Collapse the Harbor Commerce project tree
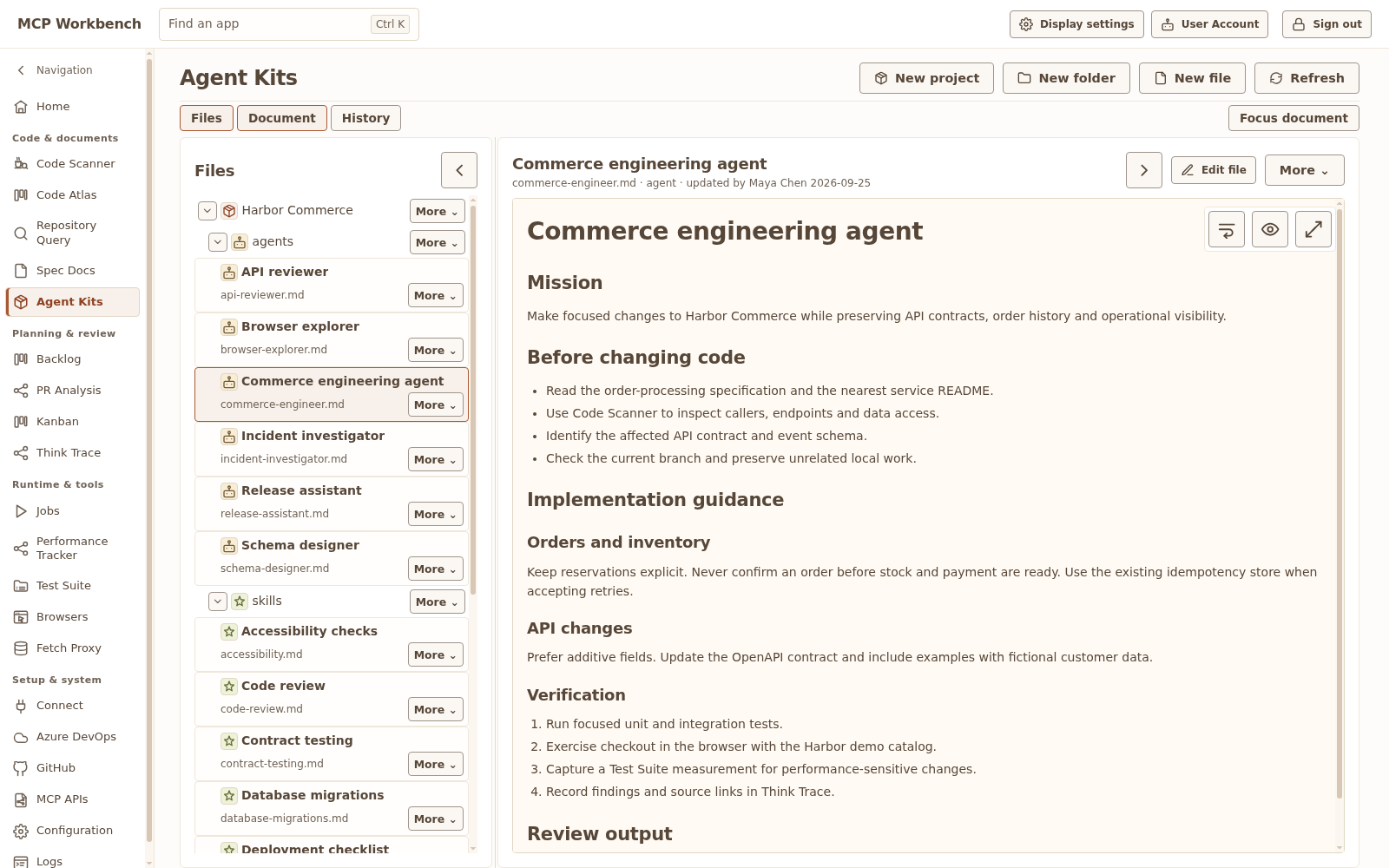1389x868 pixels. tap(207, 210)
